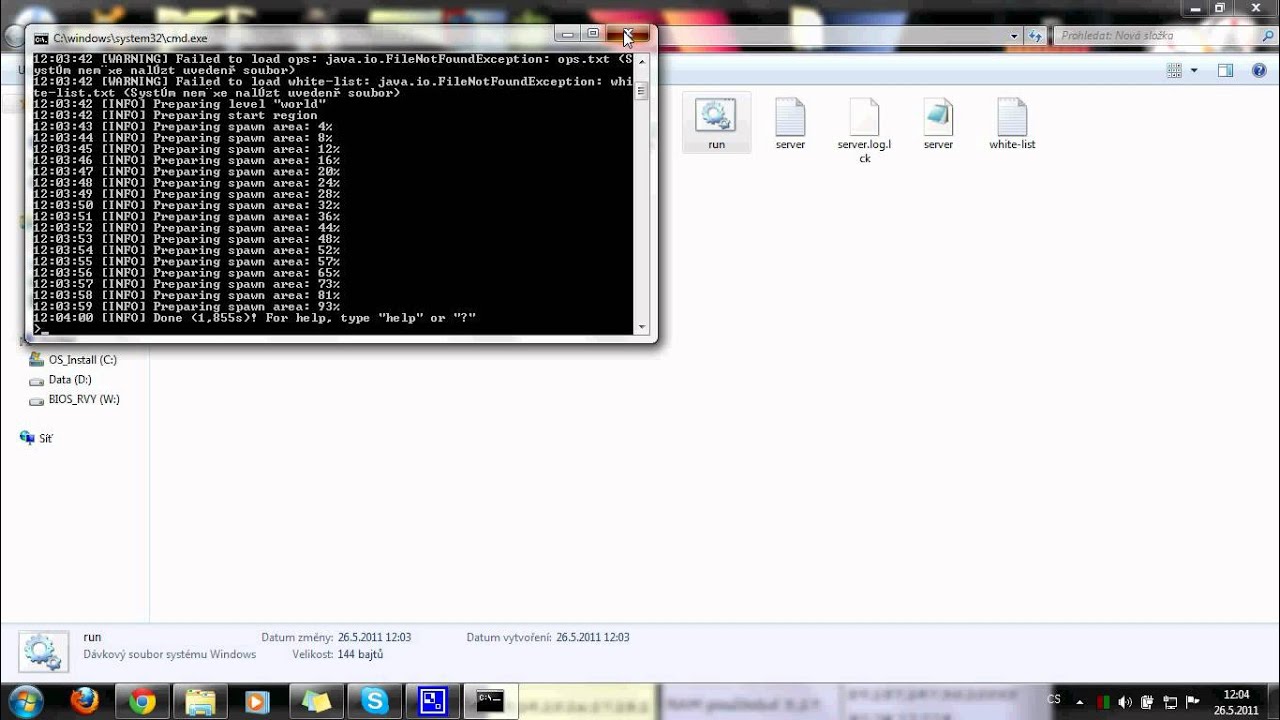1280x720 pixels.
Task: Click the CS language indicator
Action: 1054,699
